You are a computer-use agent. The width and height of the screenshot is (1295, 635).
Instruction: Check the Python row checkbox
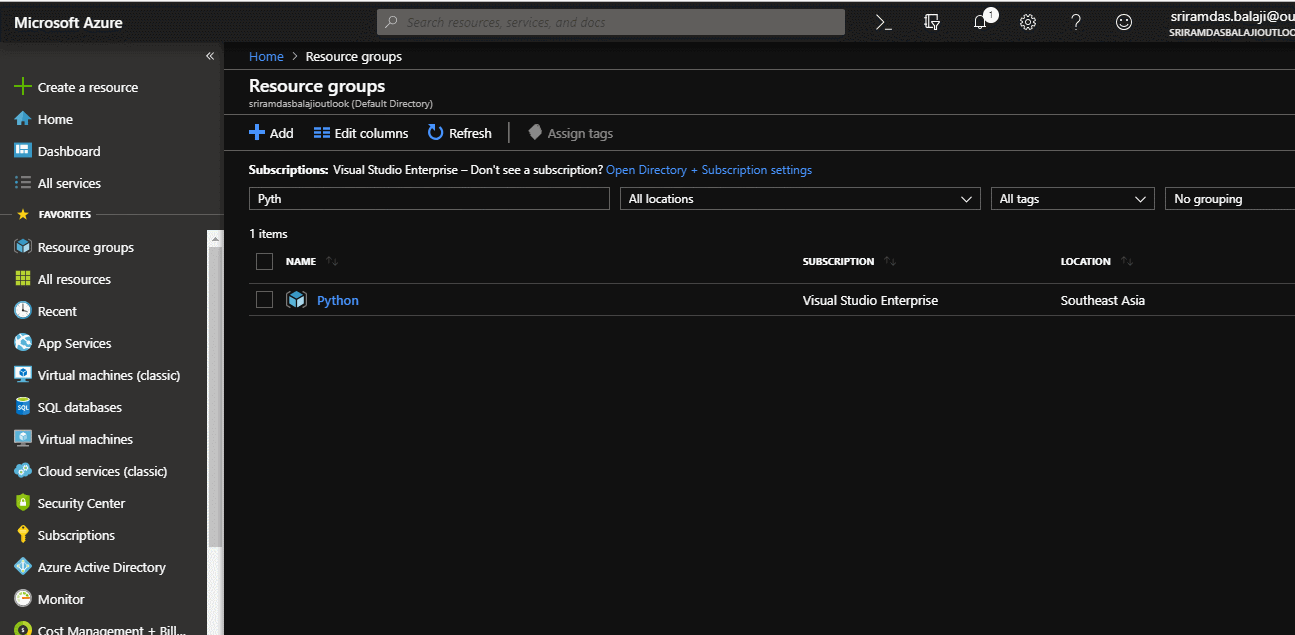click(x=264, y=299)
